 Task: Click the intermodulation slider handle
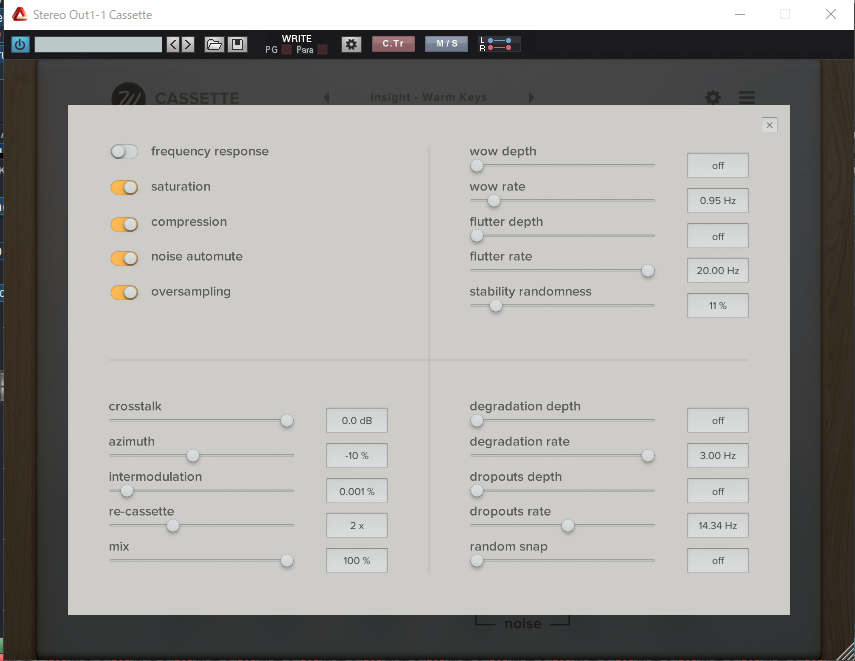click(x=127, y=491)
